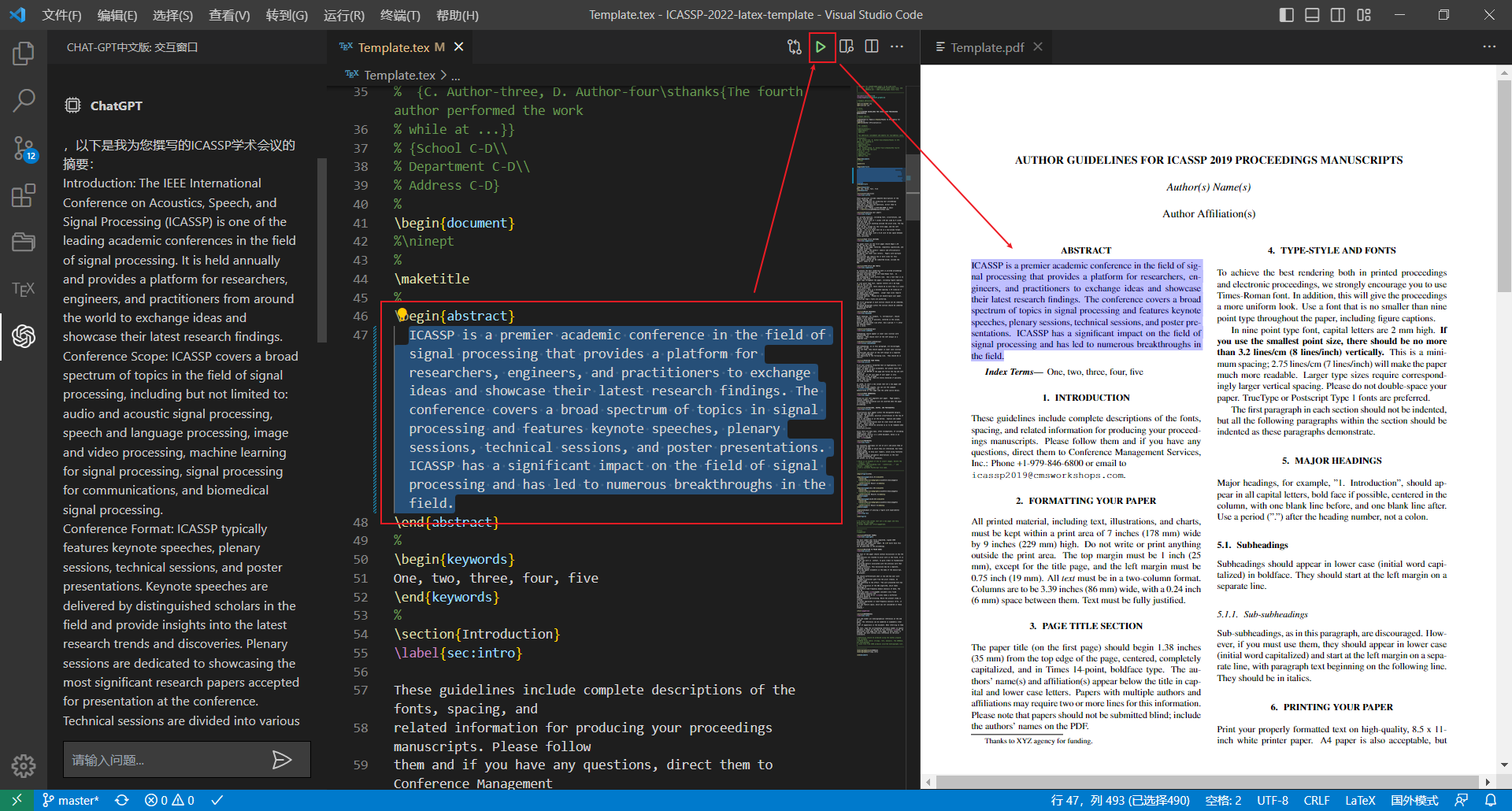
Task: Open the 选择(S) menu
Action: [172, 15]
